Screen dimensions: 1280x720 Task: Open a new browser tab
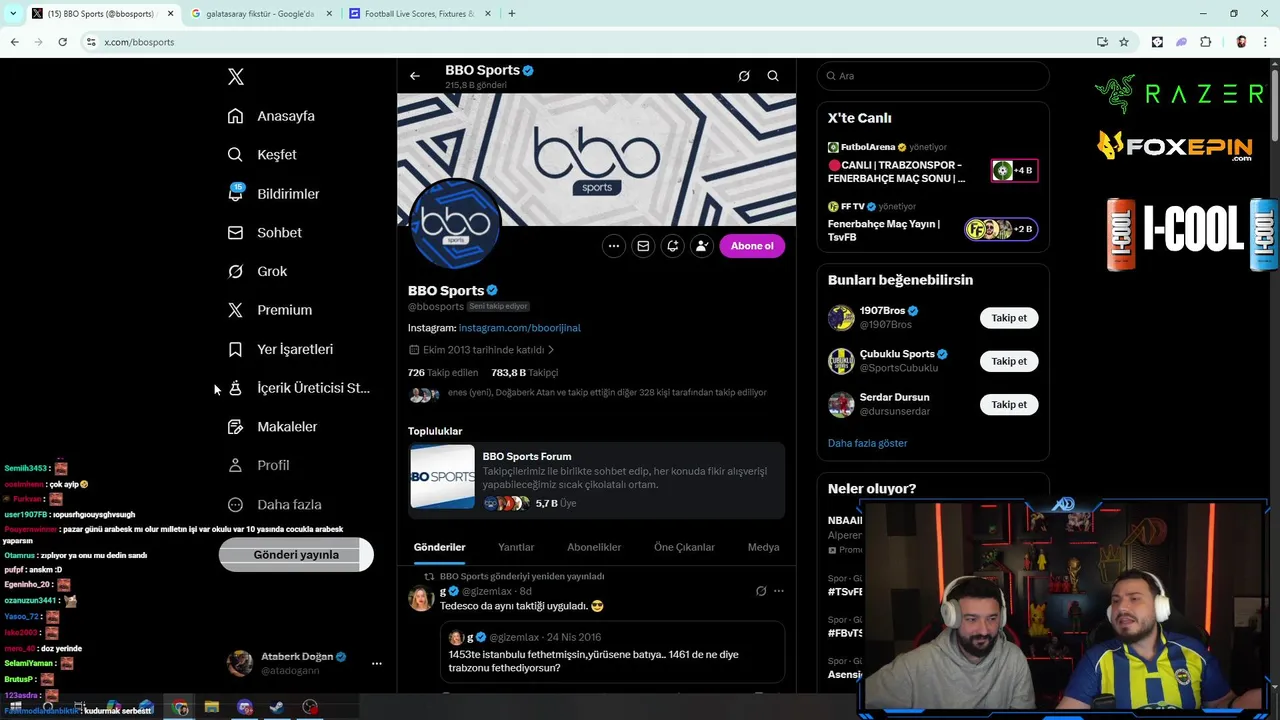512,14
